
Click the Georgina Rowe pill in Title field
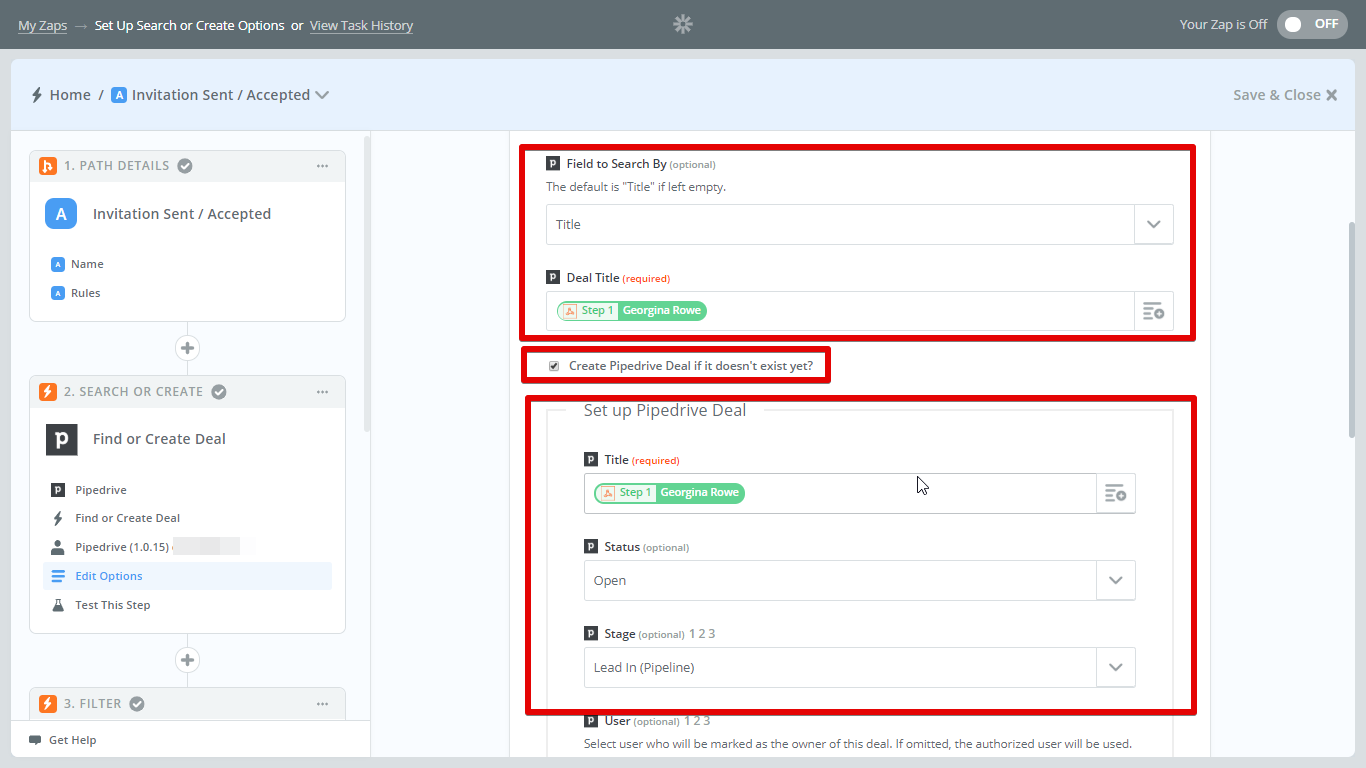[x=670, y=493]
